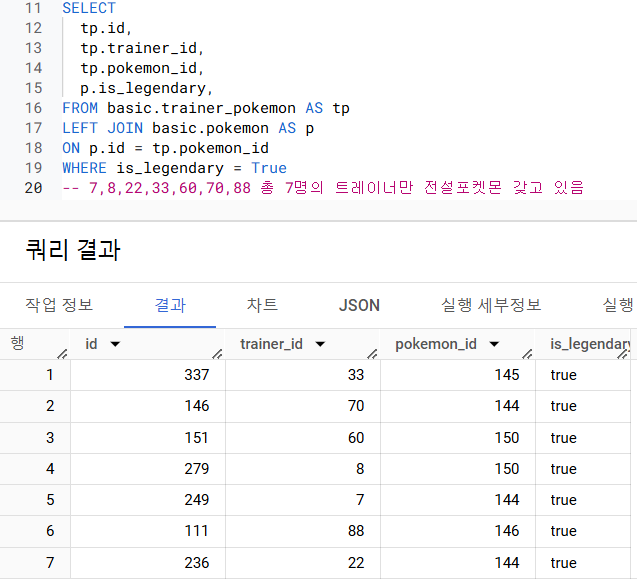Open the JSON tab
This screenshot has width=637, height=582.
pyautogui.click(x=359, y=305)
